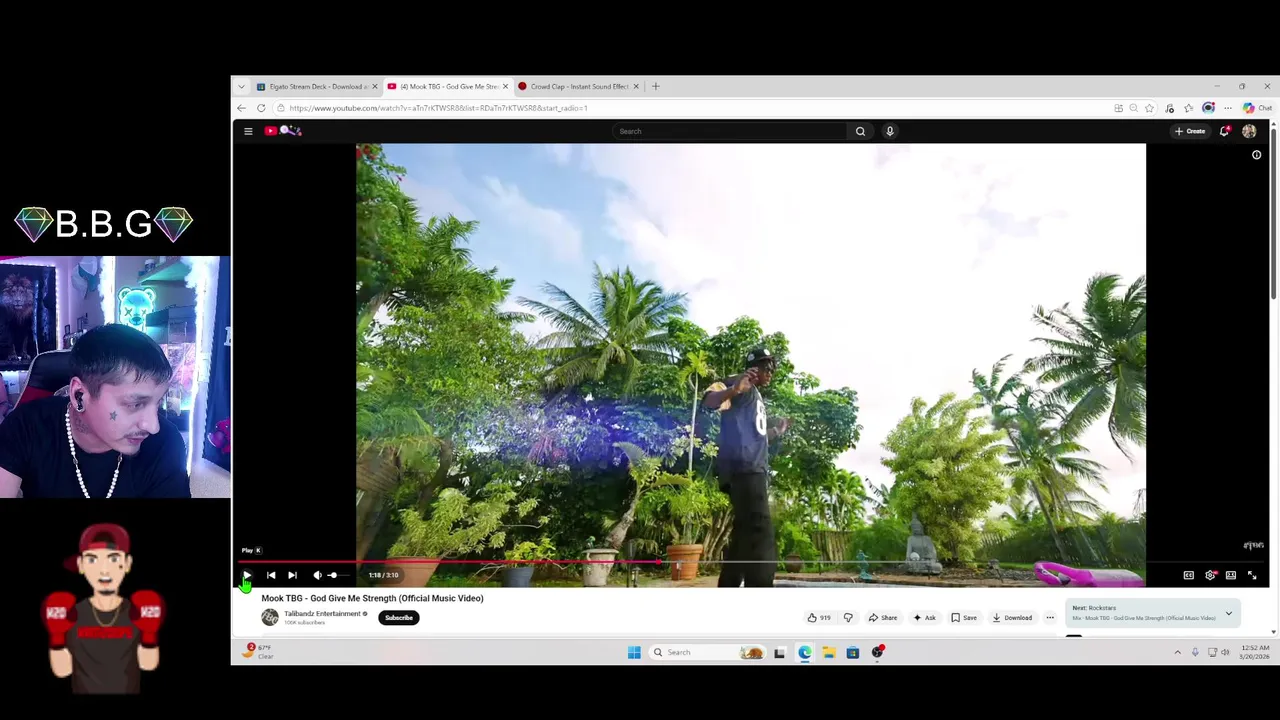Open the more actions ellipsis below video

tap(1050, 618)
